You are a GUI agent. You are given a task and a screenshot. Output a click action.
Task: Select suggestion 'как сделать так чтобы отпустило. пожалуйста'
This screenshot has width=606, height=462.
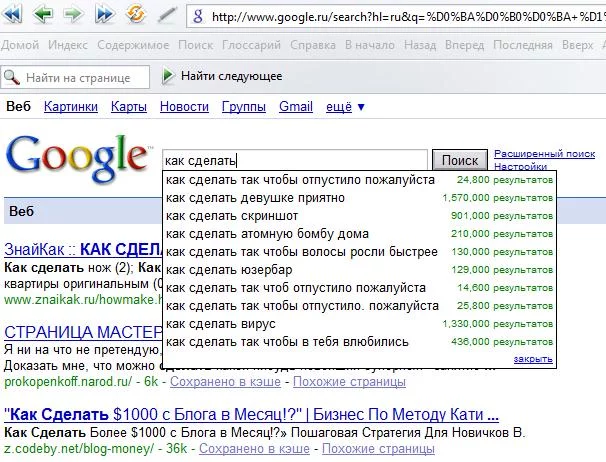pyautogui.click(x=359, y=306)
